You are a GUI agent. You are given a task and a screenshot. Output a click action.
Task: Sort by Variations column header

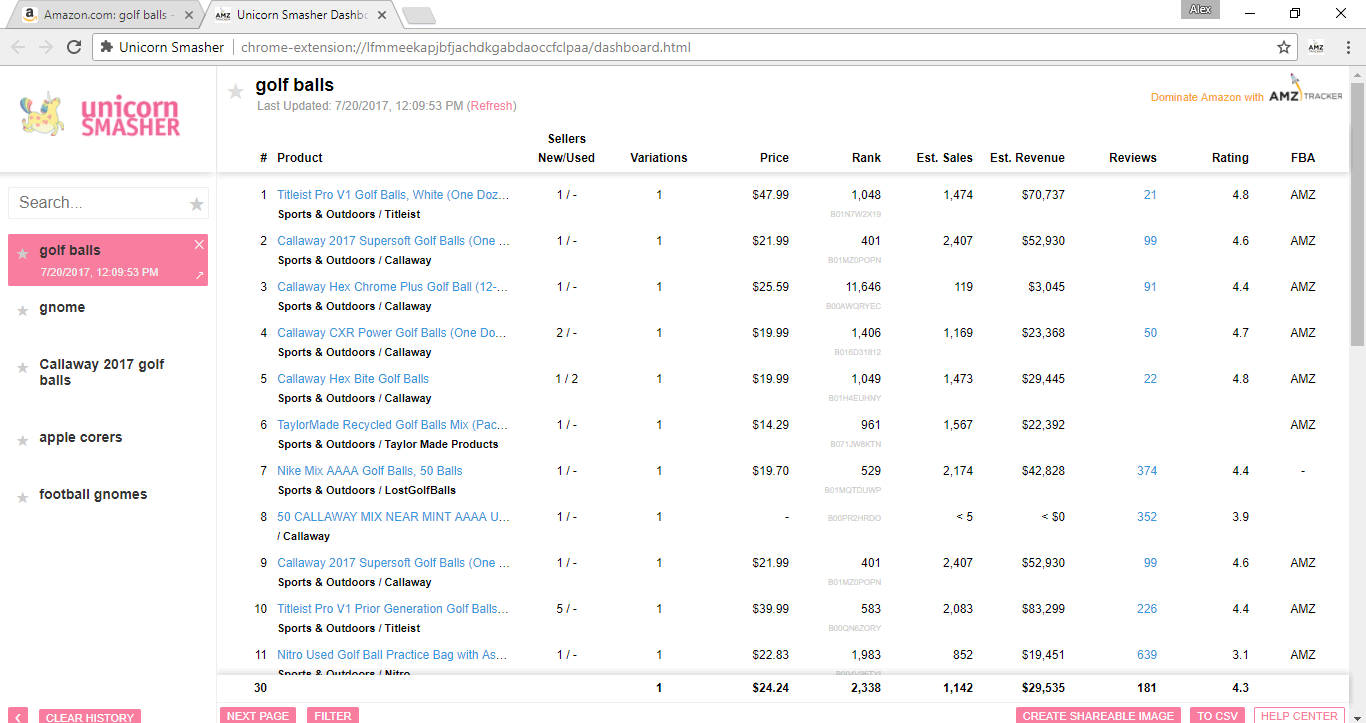[x=659, y=158]
